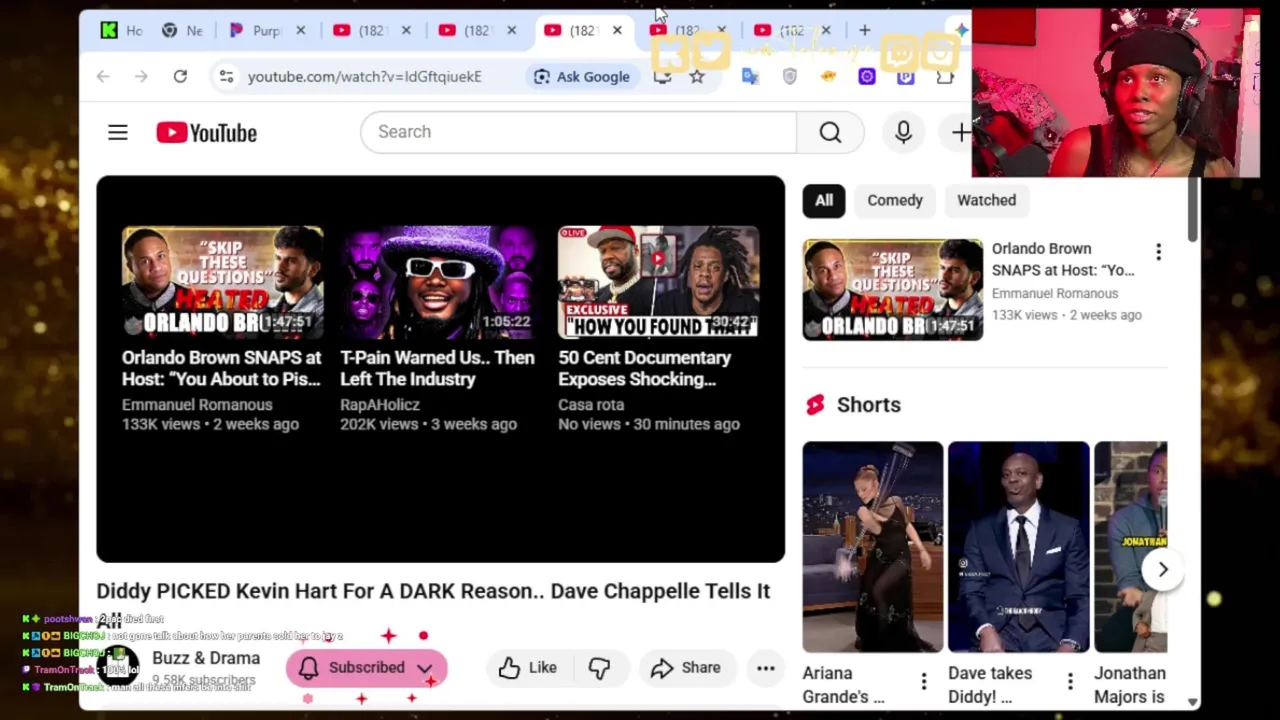Open Buzz & Drama channel avatar
This screenshot has width=1280, height=720.
(x=118, y=668)
